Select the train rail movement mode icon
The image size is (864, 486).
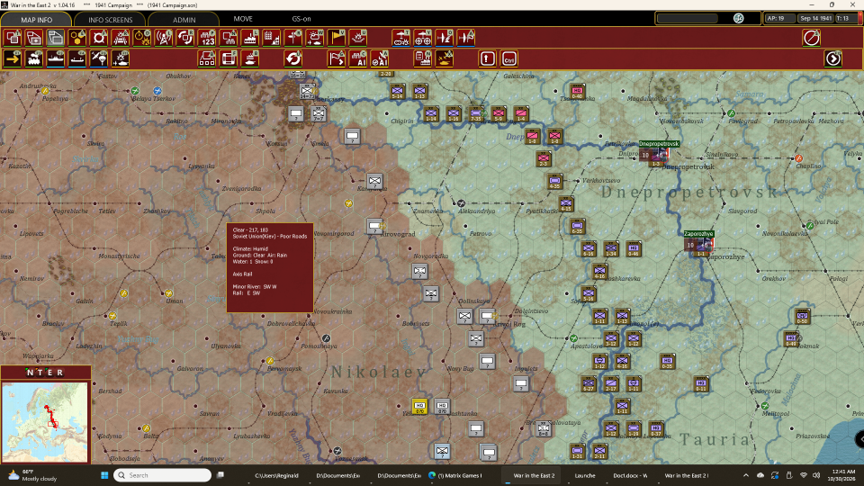34,58
